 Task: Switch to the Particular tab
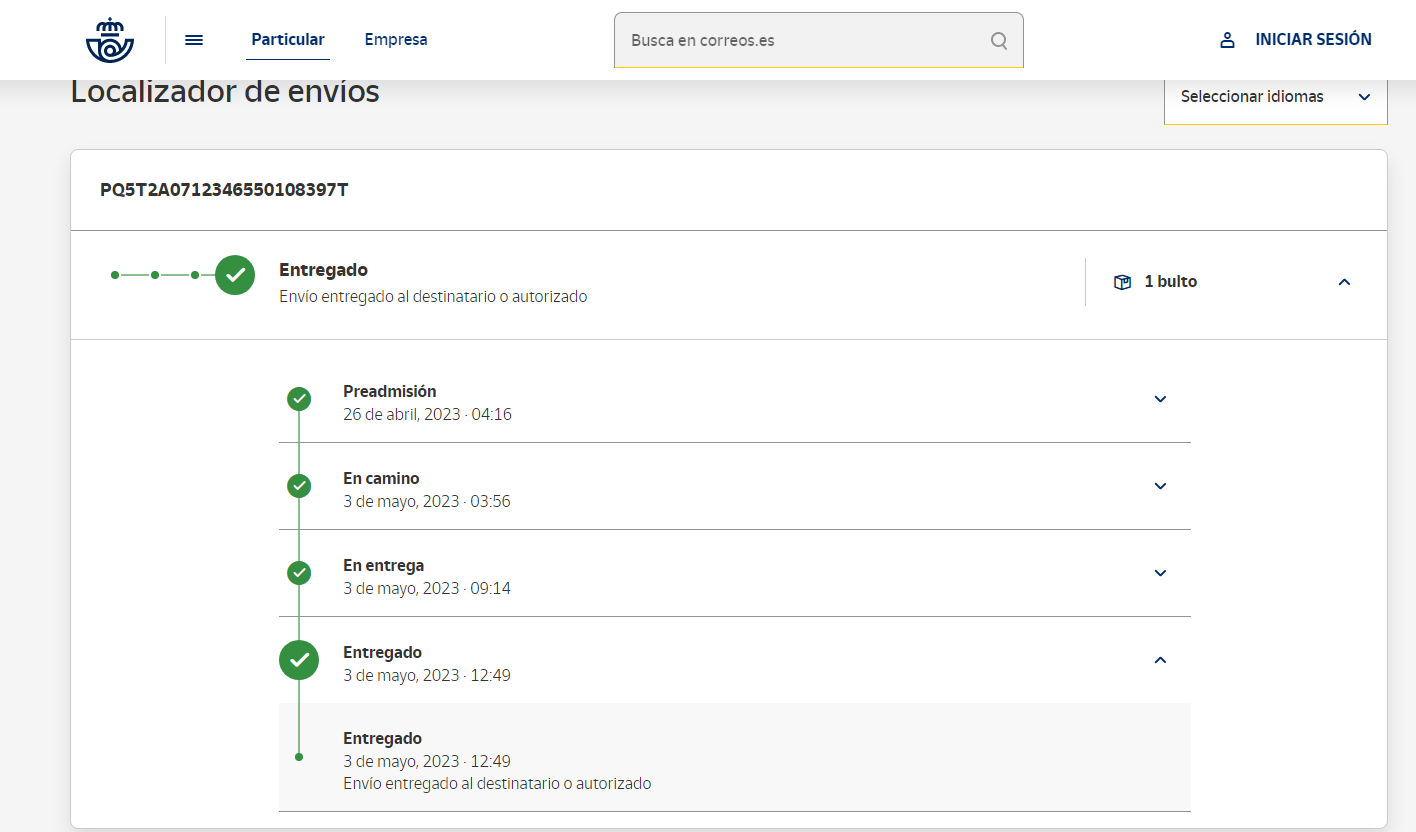click(x=288, y=40)
